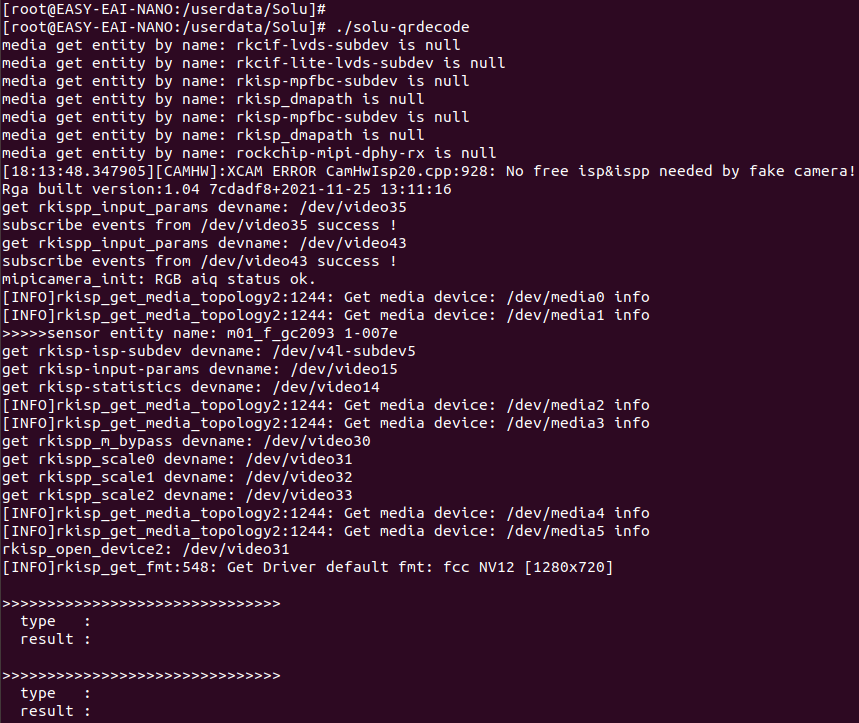Click the sensor entity name m01_f_gc2093 line

point(200,334)
